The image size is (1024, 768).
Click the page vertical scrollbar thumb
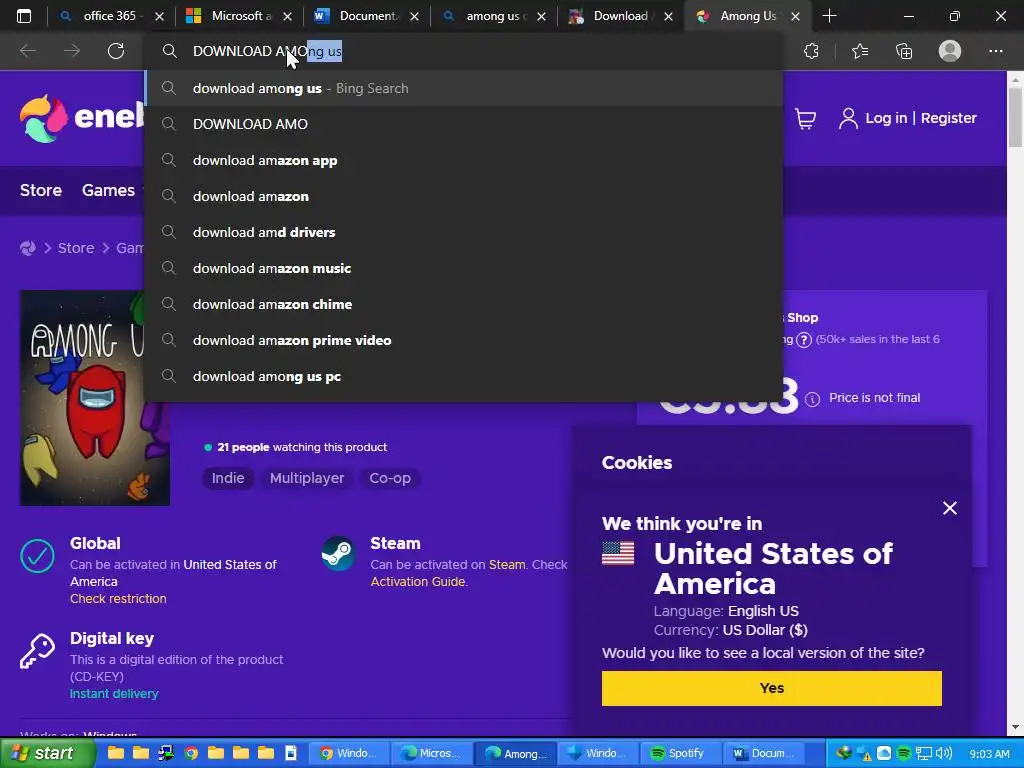tap(1015, 118)
